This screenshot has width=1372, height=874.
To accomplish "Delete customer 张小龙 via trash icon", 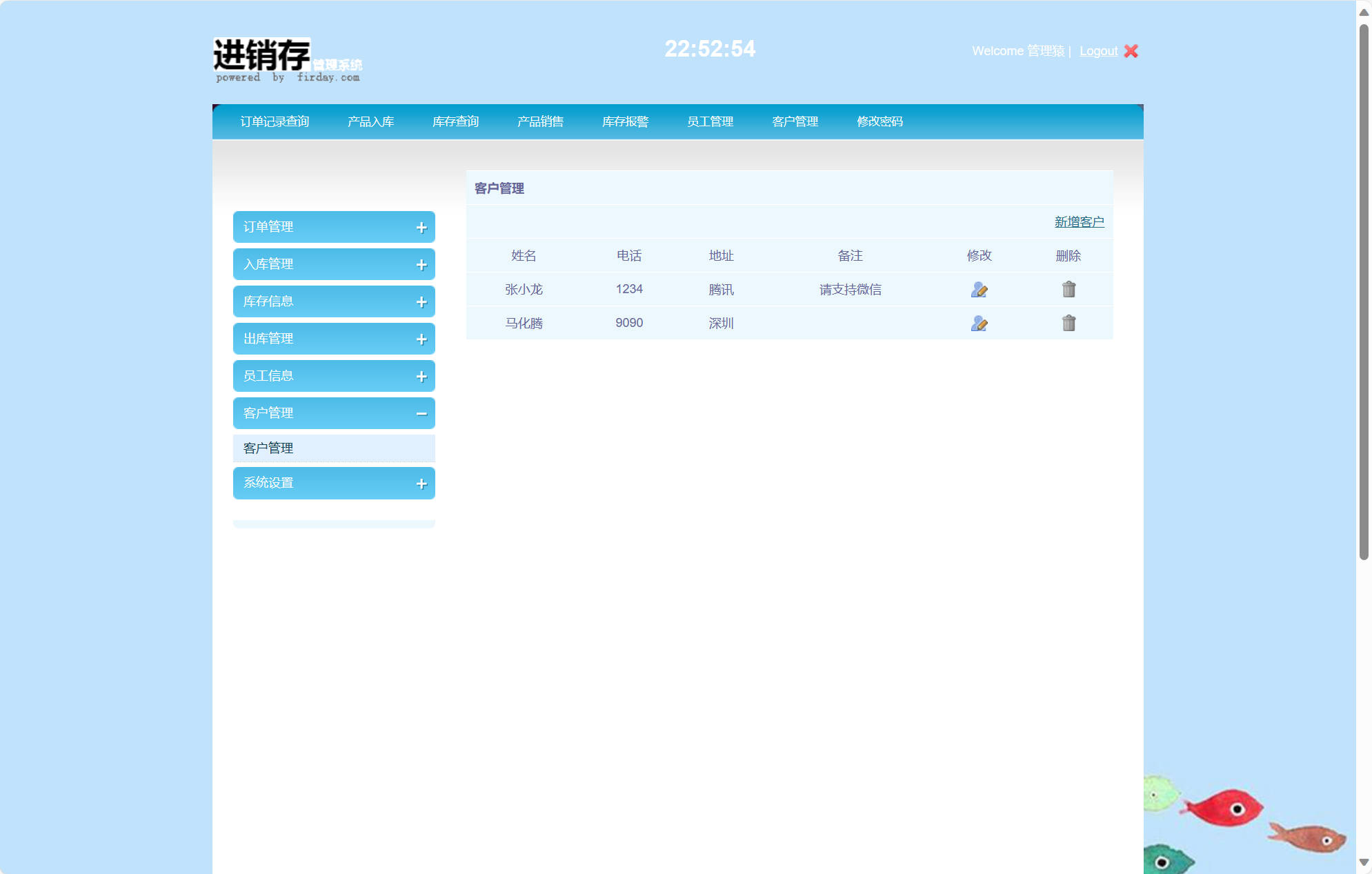I will tap(1068, 289).
